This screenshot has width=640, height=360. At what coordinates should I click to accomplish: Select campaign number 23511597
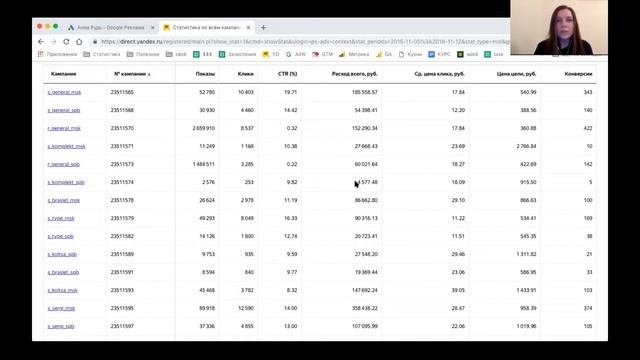pos(122,326)
